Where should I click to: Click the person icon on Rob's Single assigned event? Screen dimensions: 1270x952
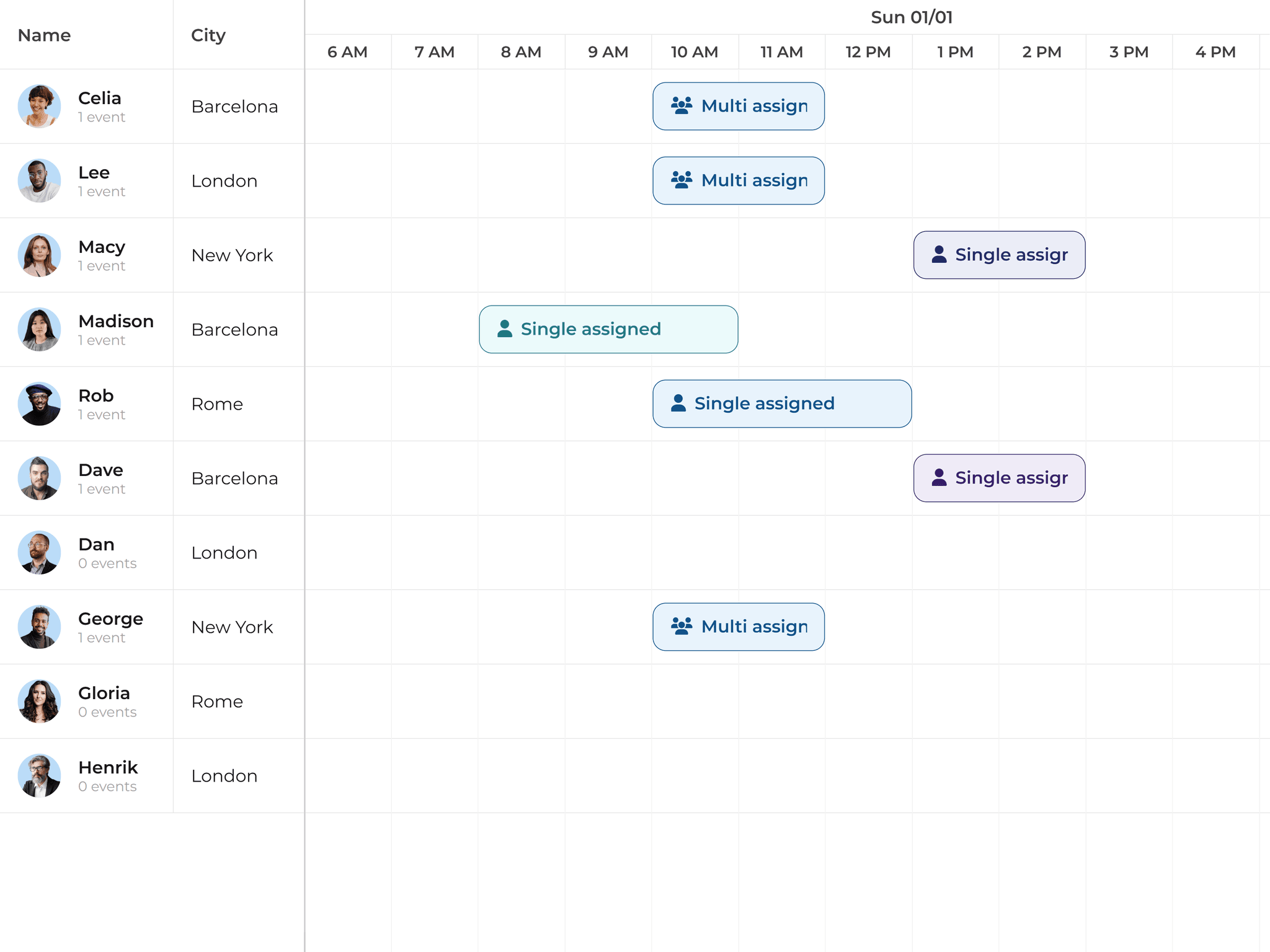[679, 403]
